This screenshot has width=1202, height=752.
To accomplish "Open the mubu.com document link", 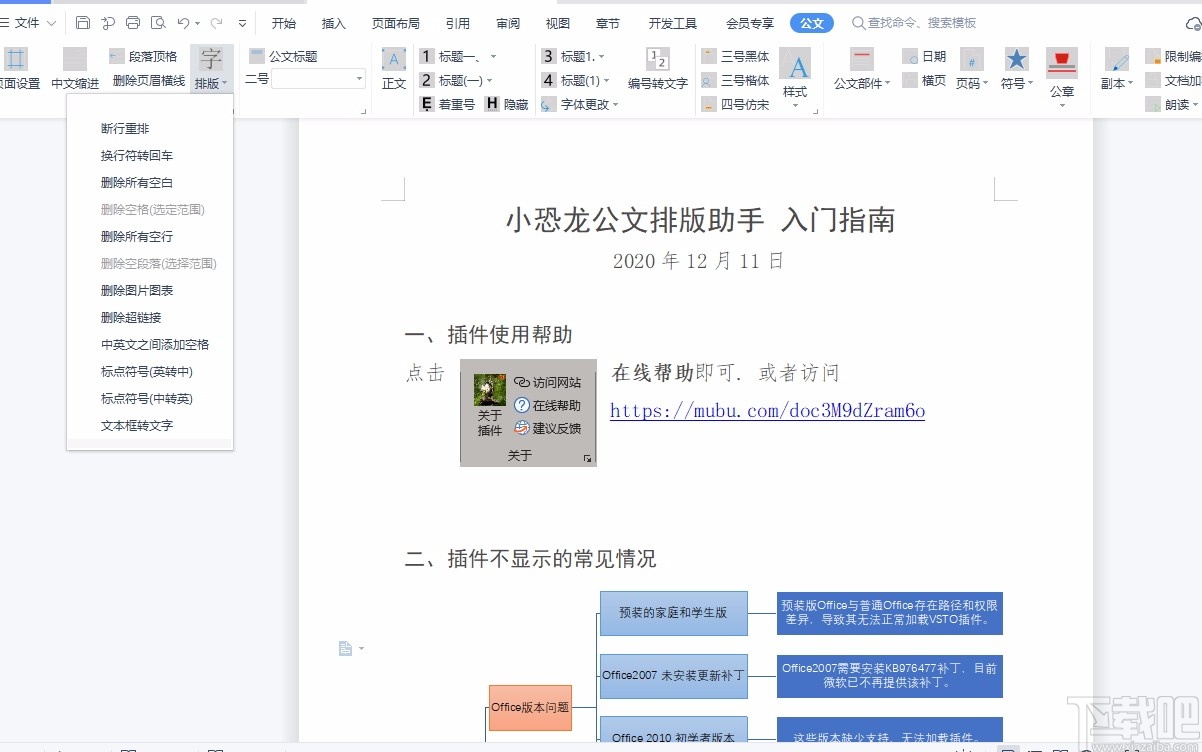I will [x=766, y=410].
